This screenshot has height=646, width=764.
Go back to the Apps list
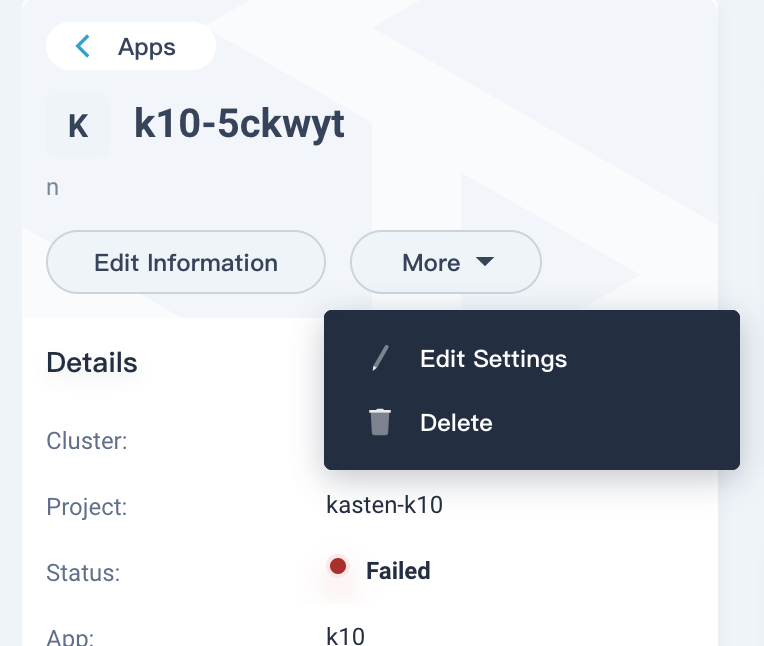(x=131, y=46)
